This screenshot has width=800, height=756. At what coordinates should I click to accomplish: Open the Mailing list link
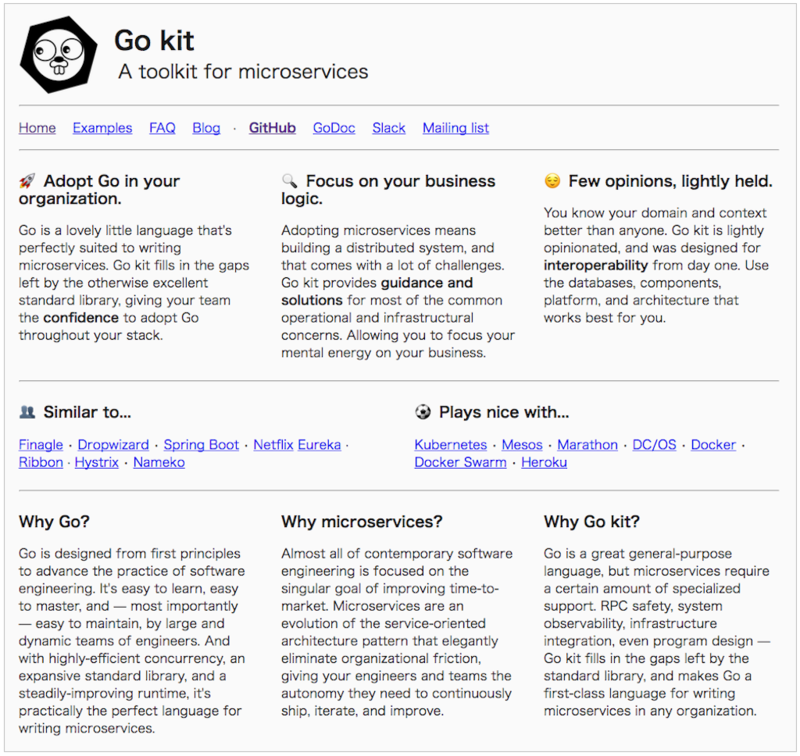455,128
